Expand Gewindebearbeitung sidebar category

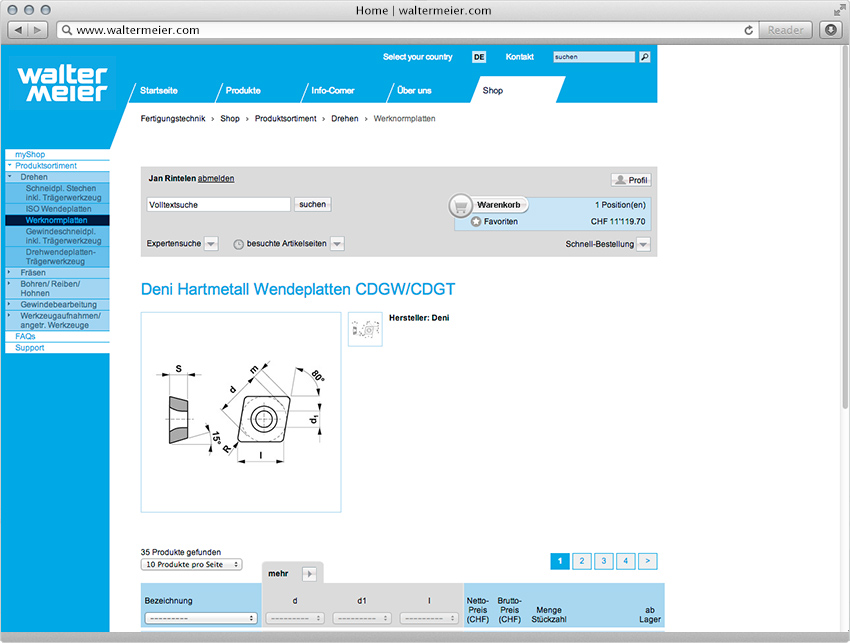tap(9, 304)
